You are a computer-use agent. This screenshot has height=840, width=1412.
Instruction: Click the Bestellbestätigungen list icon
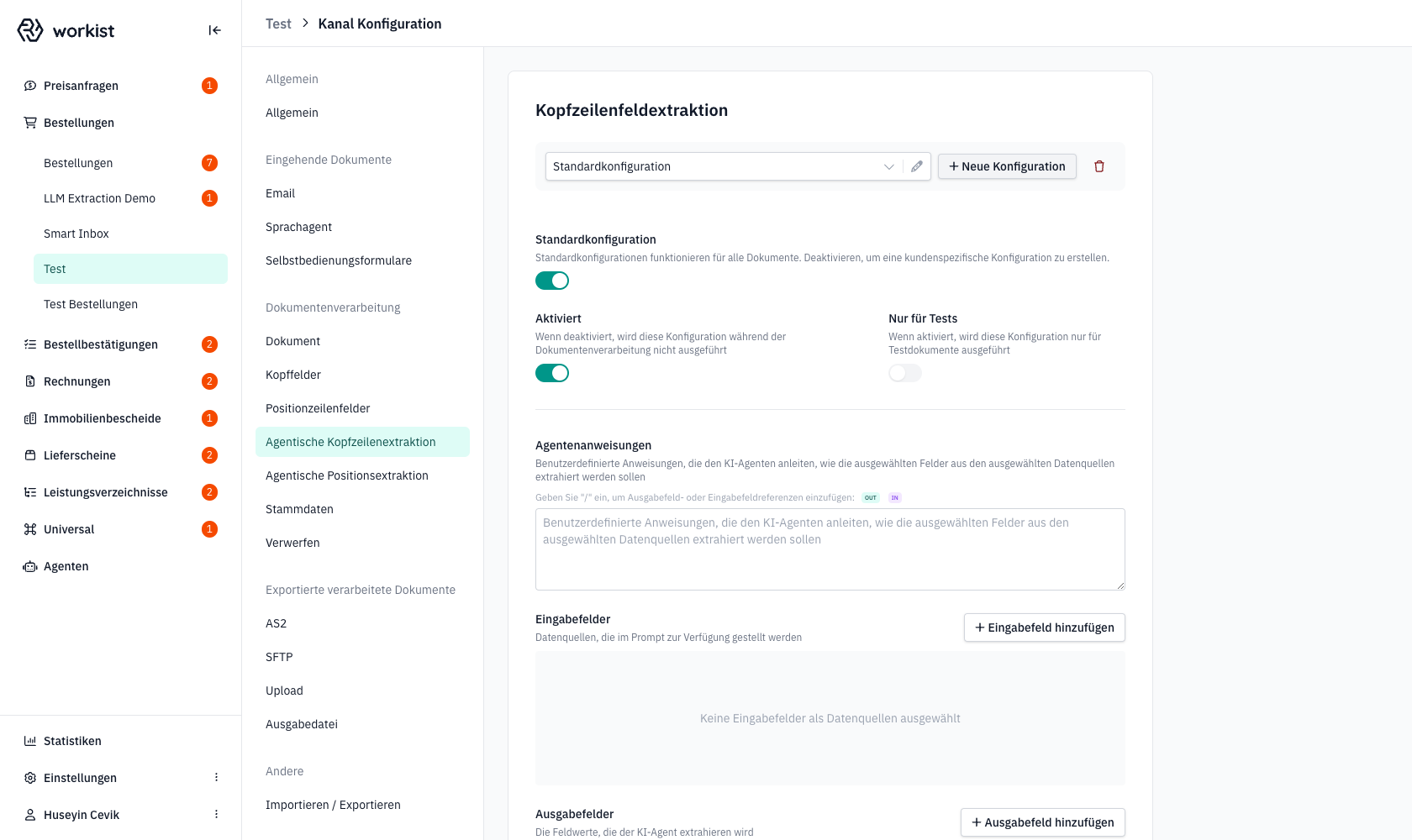coord(30,344)
